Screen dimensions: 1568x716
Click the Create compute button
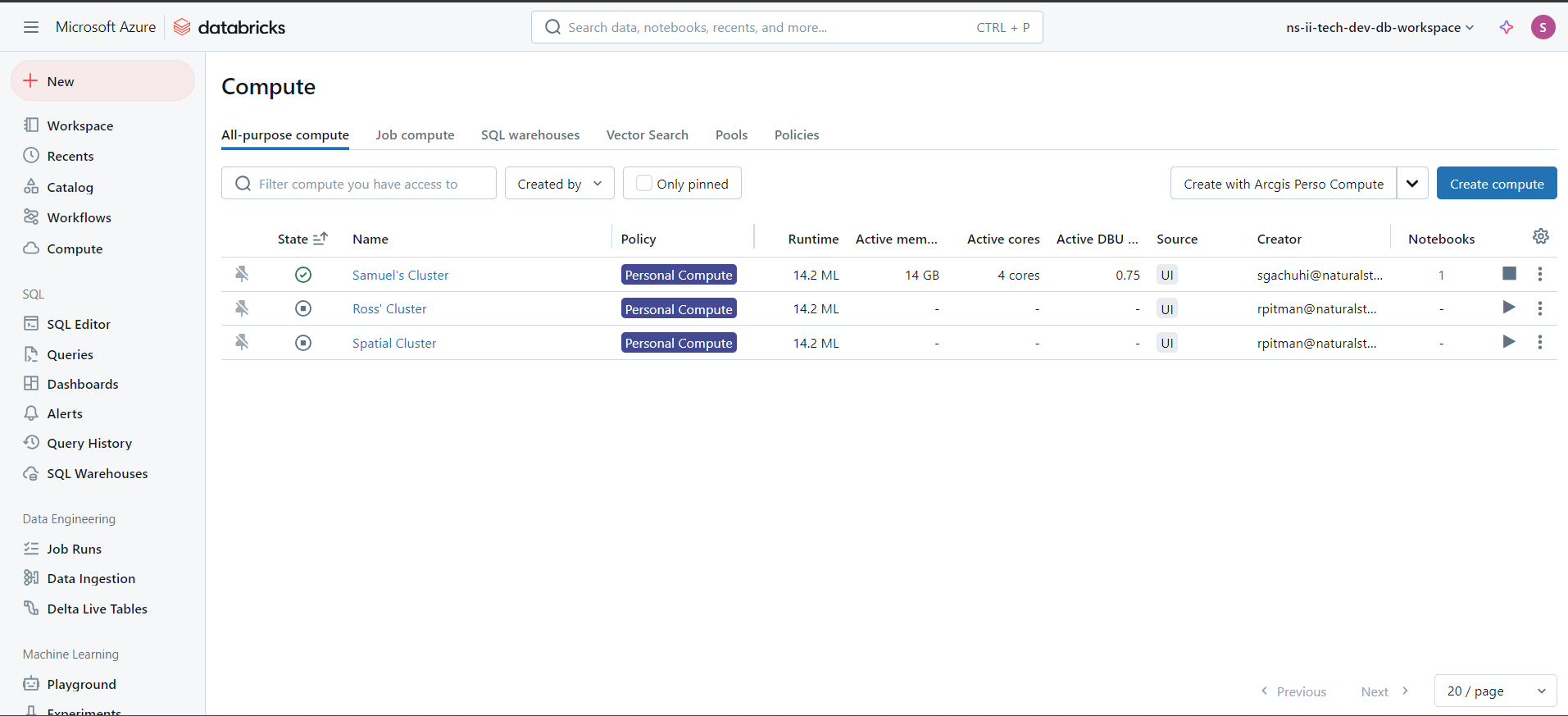1497,184
